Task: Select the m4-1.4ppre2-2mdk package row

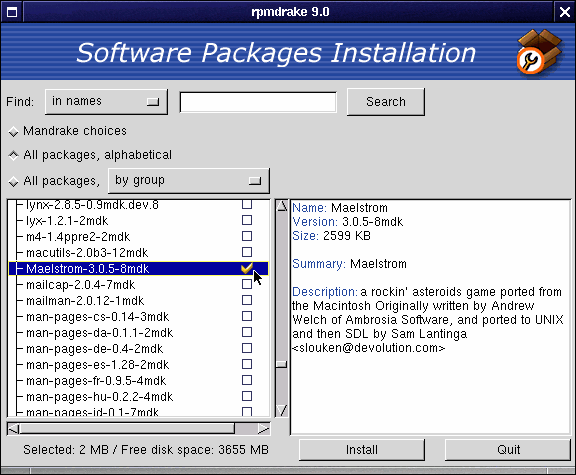Action: pos(138,237)
